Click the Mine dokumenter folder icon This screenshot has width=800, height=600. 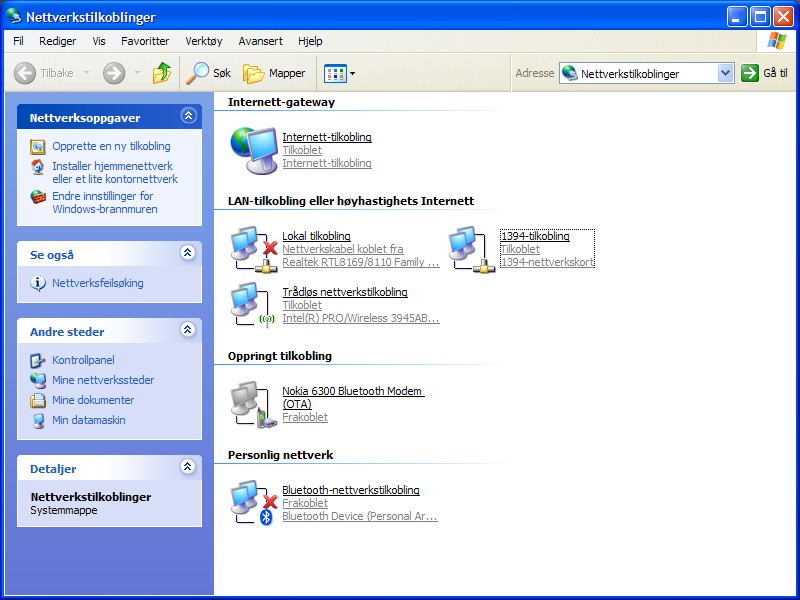[38, 400]
